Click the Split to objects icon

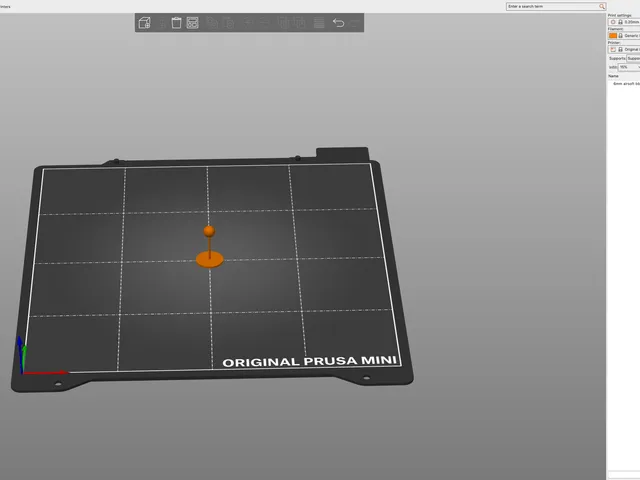pyautogui.click(x=283, y=22)
